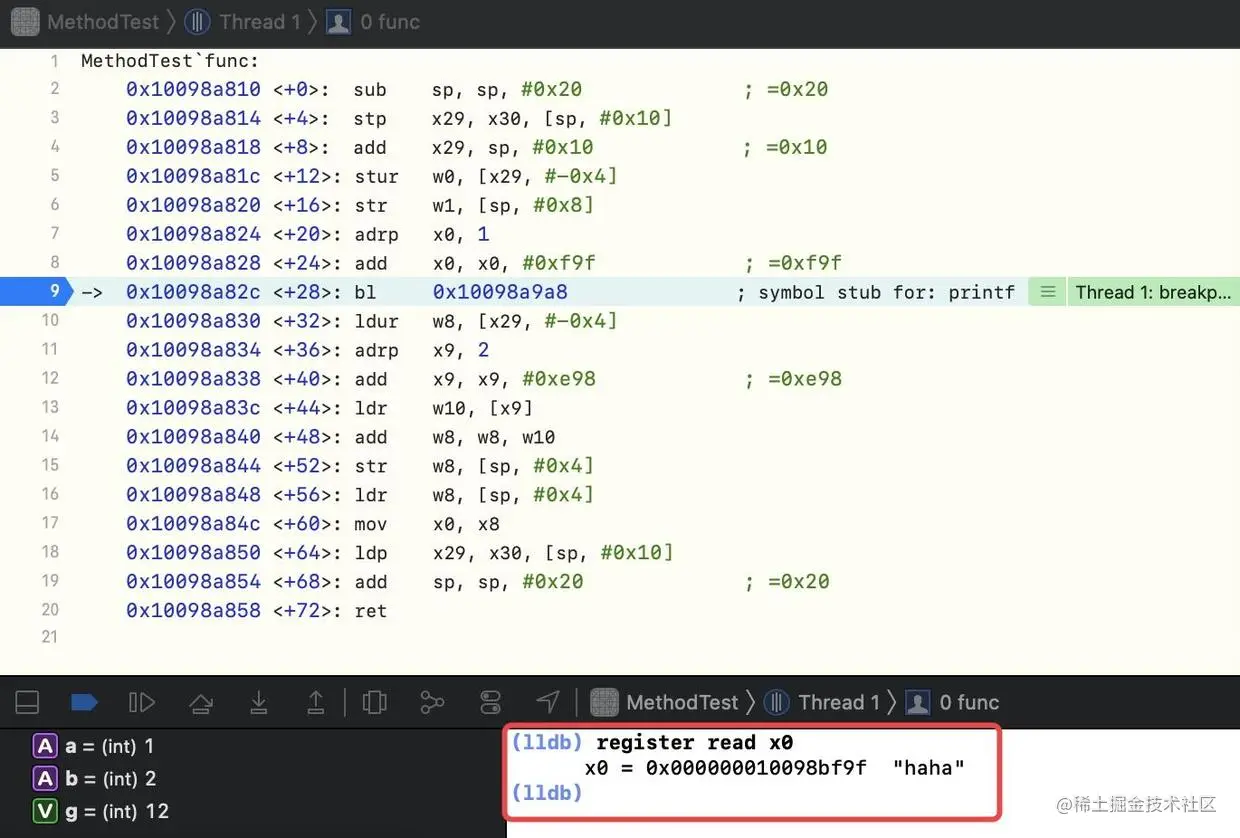Viewport: 1240px width, 838px height.
Task: Click address 0x10098a848 on line 16
Action: click(193, 495)
